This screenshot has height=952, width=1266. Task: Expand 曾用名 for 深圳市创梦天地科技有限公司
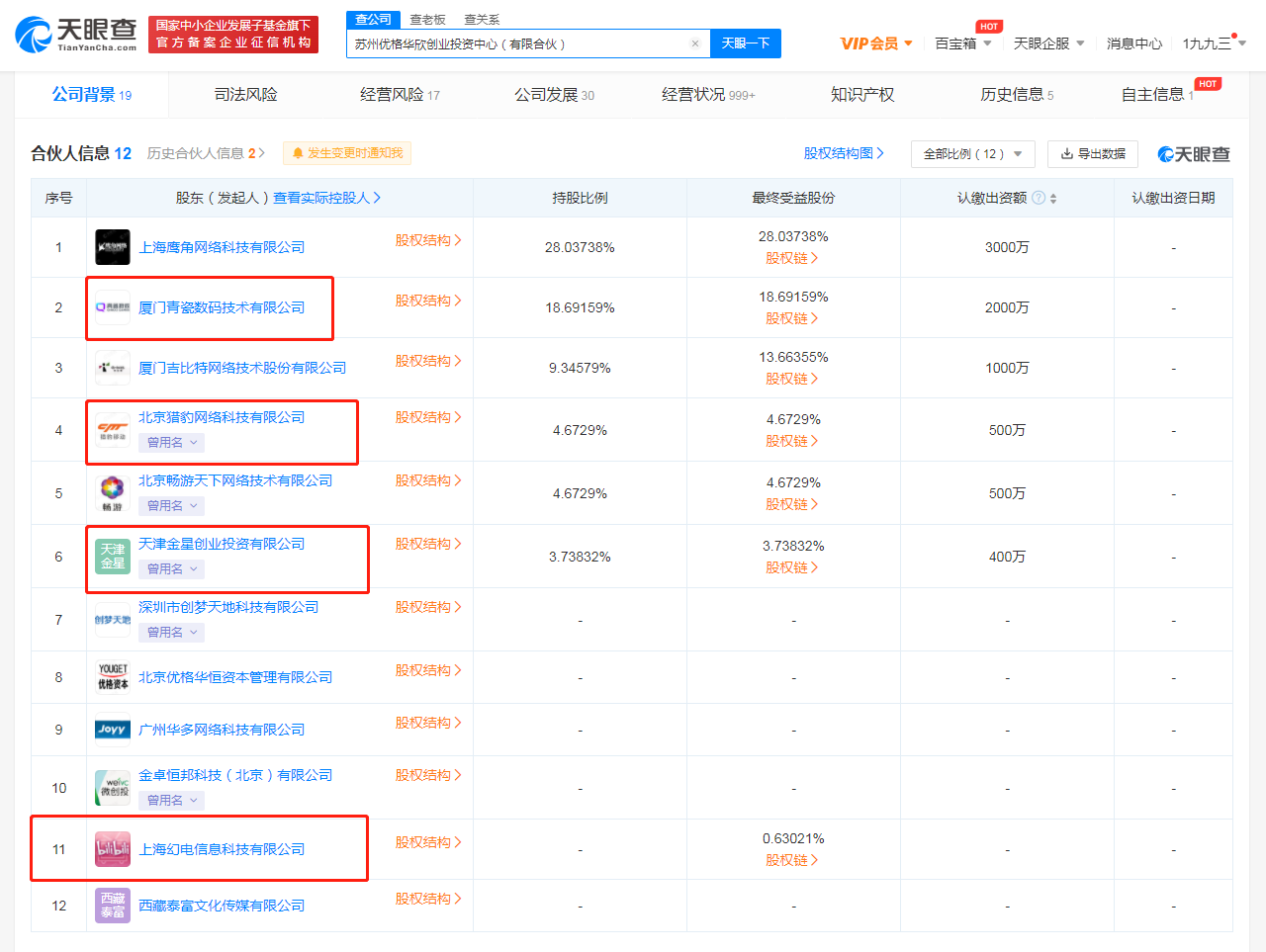click(172, 633)
